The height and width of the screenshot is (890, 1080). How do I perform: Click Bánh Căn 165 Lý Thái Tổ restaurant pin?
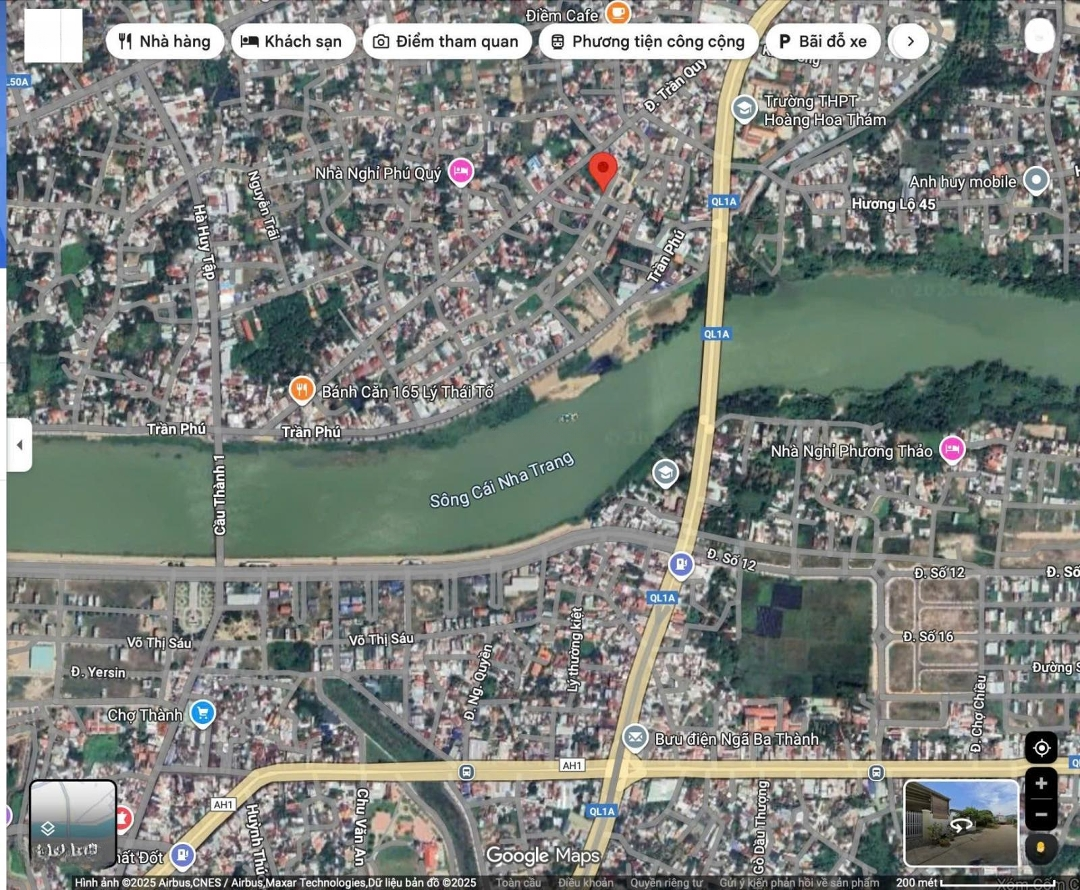[302, 390]
